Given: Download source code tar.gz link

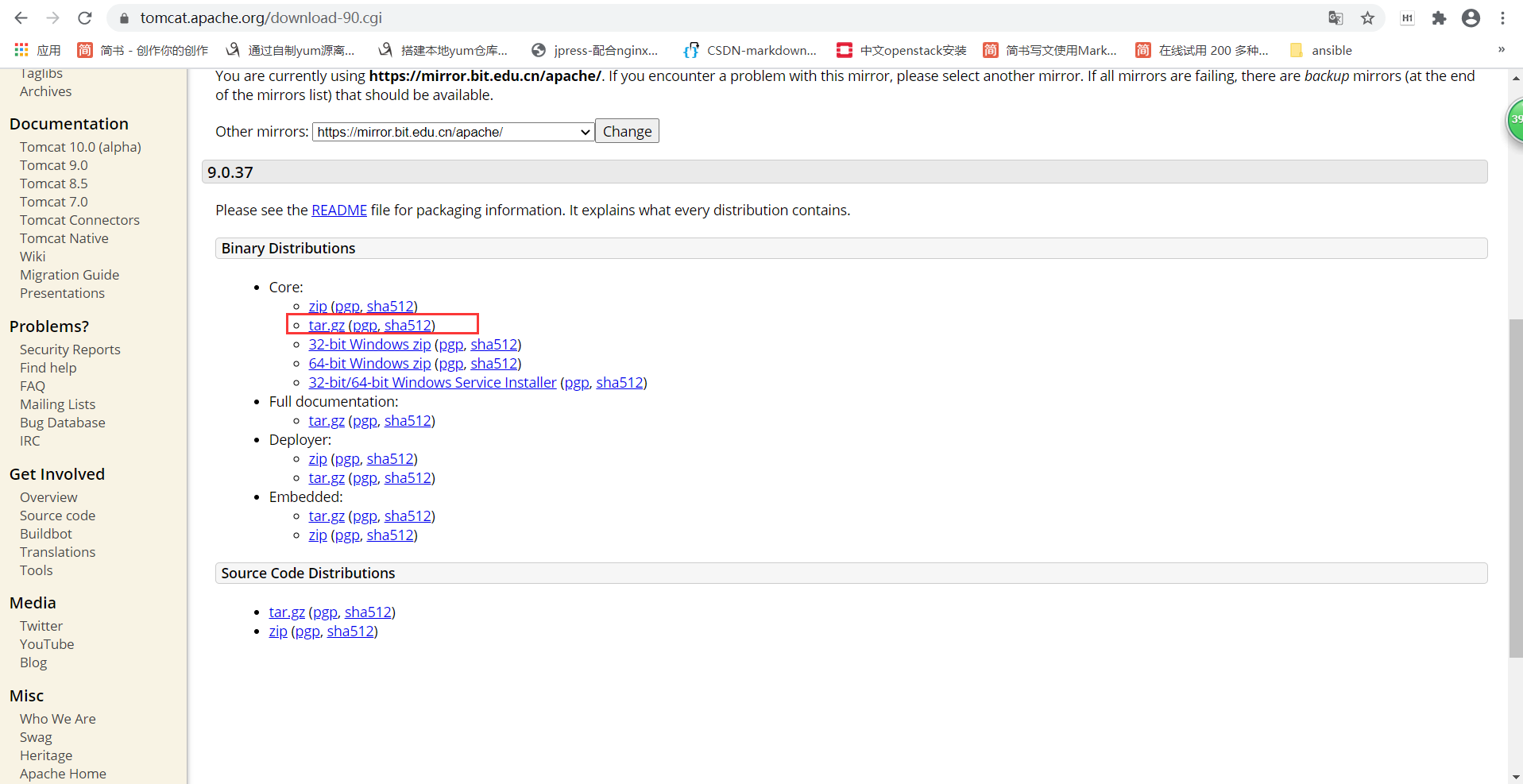Looking at the screenshot, I should [287, 612].
